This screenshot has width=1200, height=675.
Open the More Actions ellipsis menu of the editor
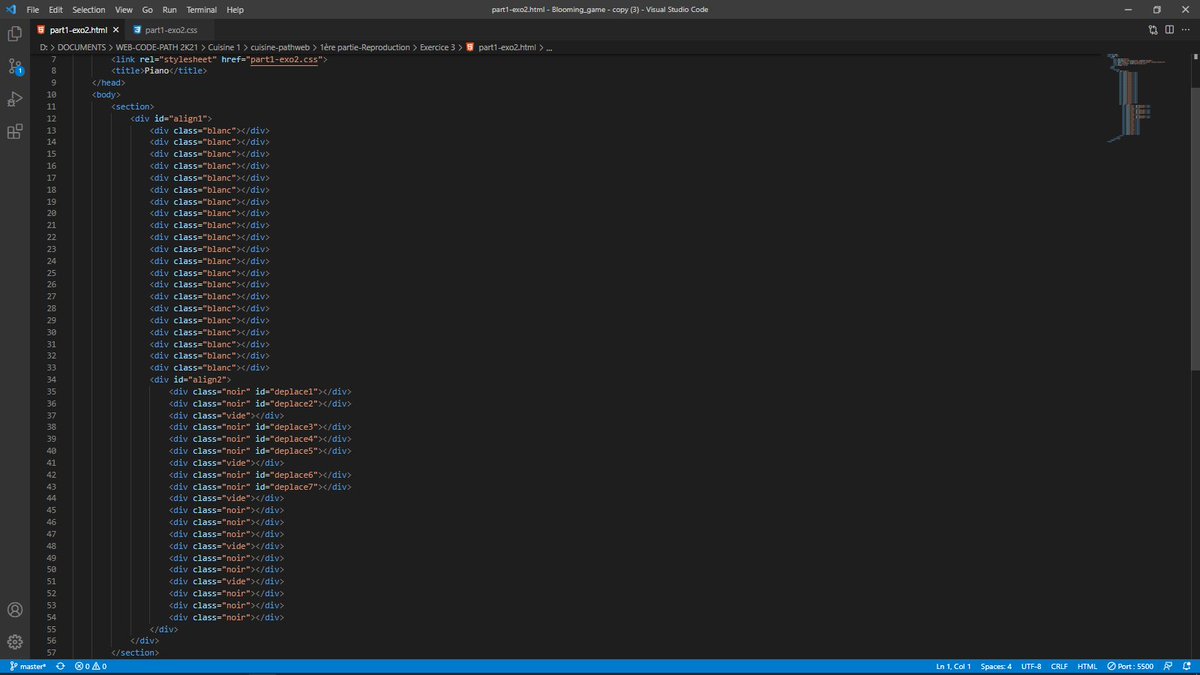[1188, 30]
